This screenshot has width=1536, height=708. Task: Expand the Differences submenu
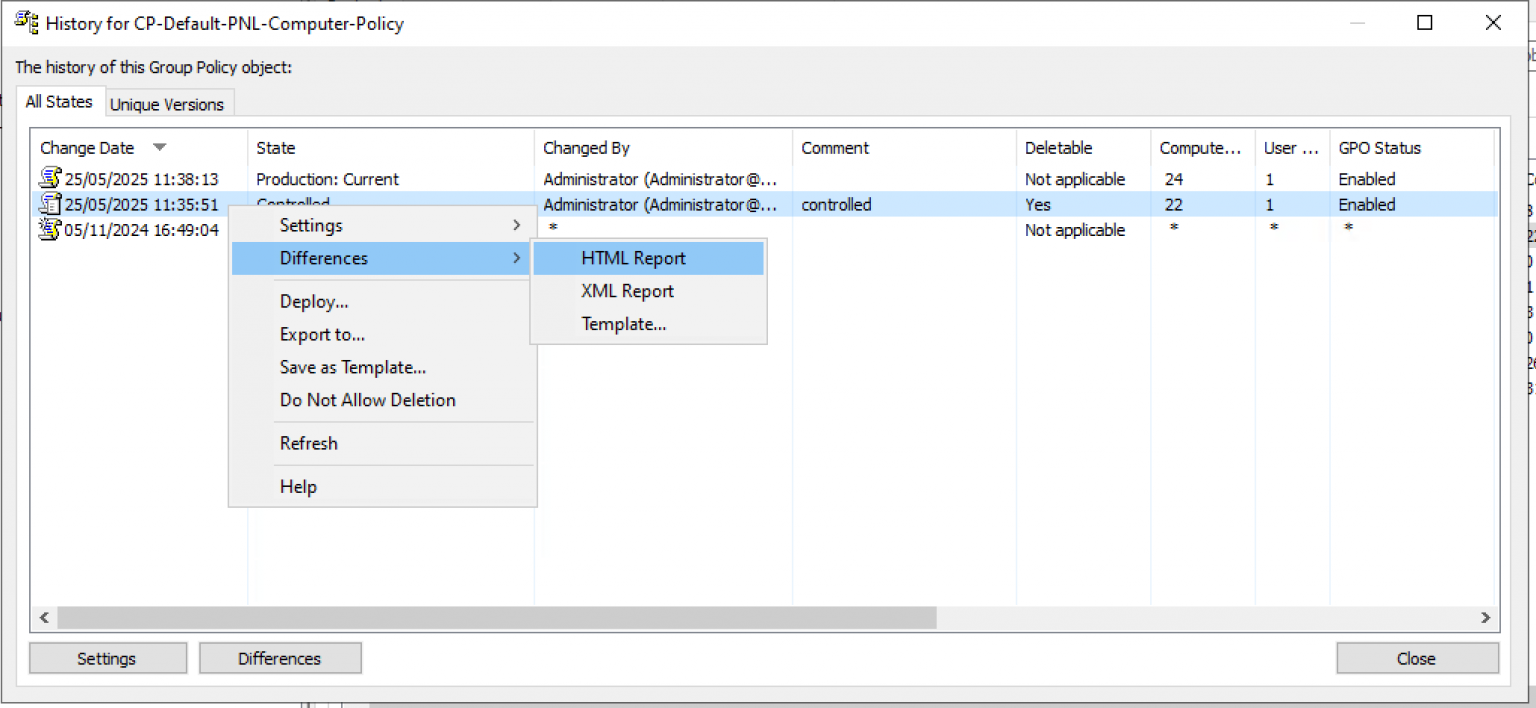[x=323, y=258]
